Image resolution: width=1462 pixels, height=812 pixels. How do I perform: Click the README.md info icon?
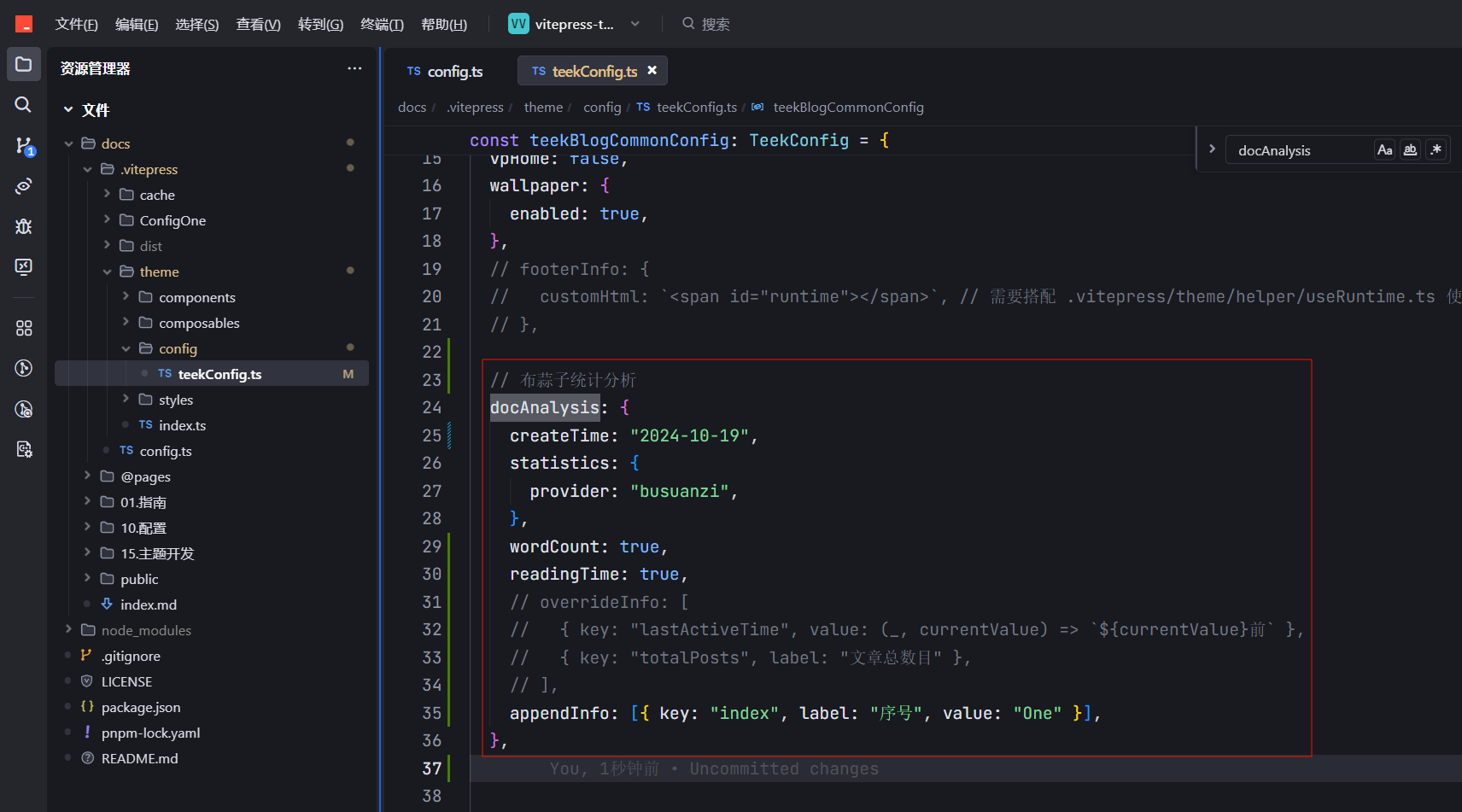tap(86, 758)
